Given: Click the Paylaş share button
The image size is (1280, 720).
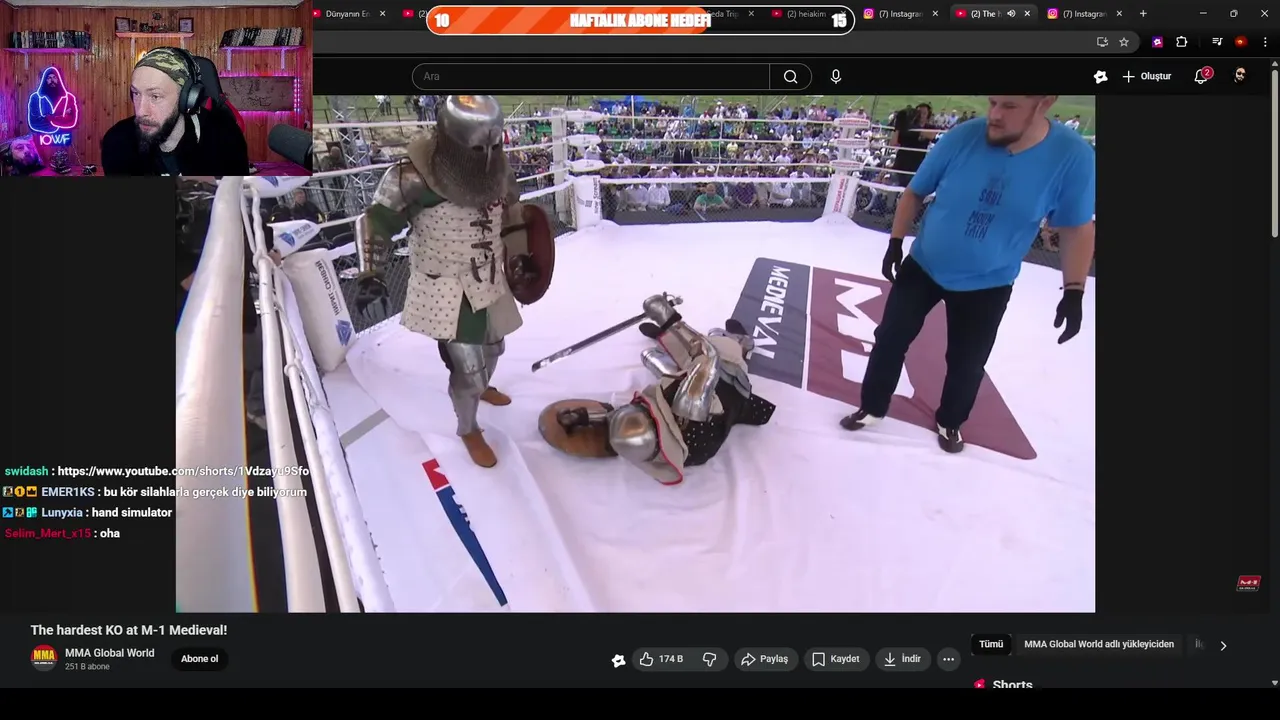Looking at the screenshot, I should [765, 659].
